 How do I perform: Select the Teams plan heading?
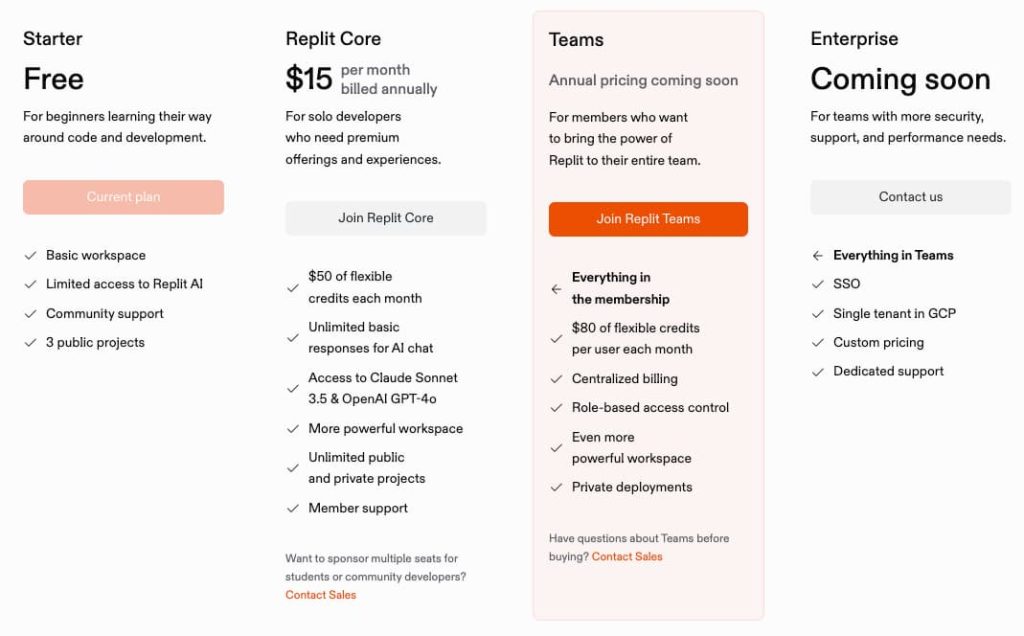coord(576,40)
